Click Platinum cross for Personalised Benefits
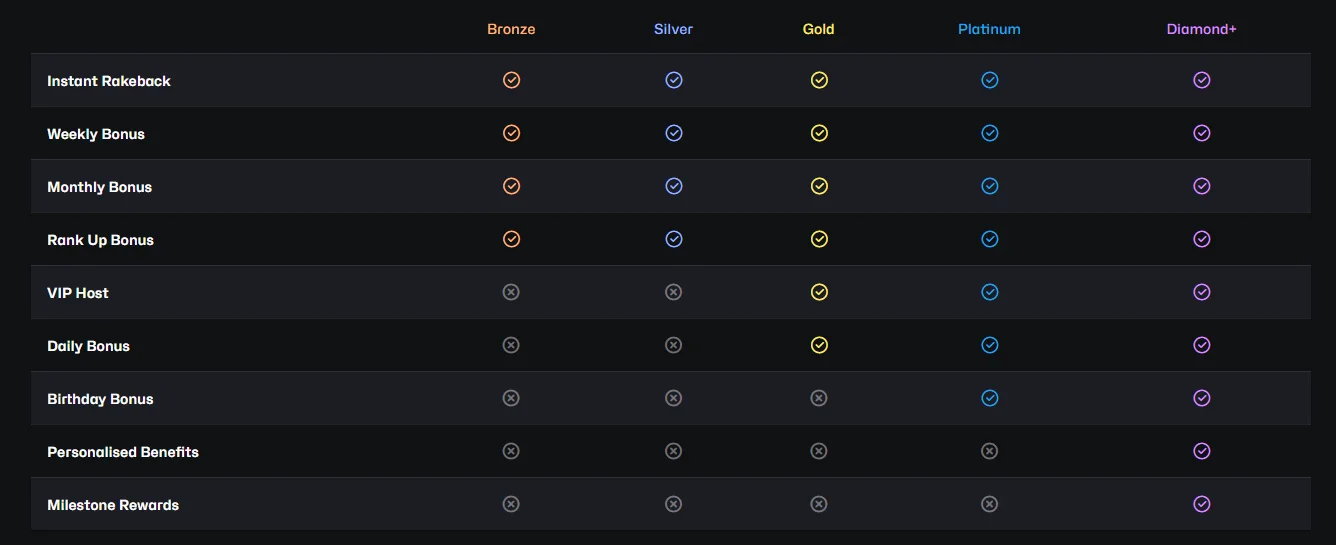Viewport: 1336px width, 545px height. pyautogui.click(x=990, y=451)
